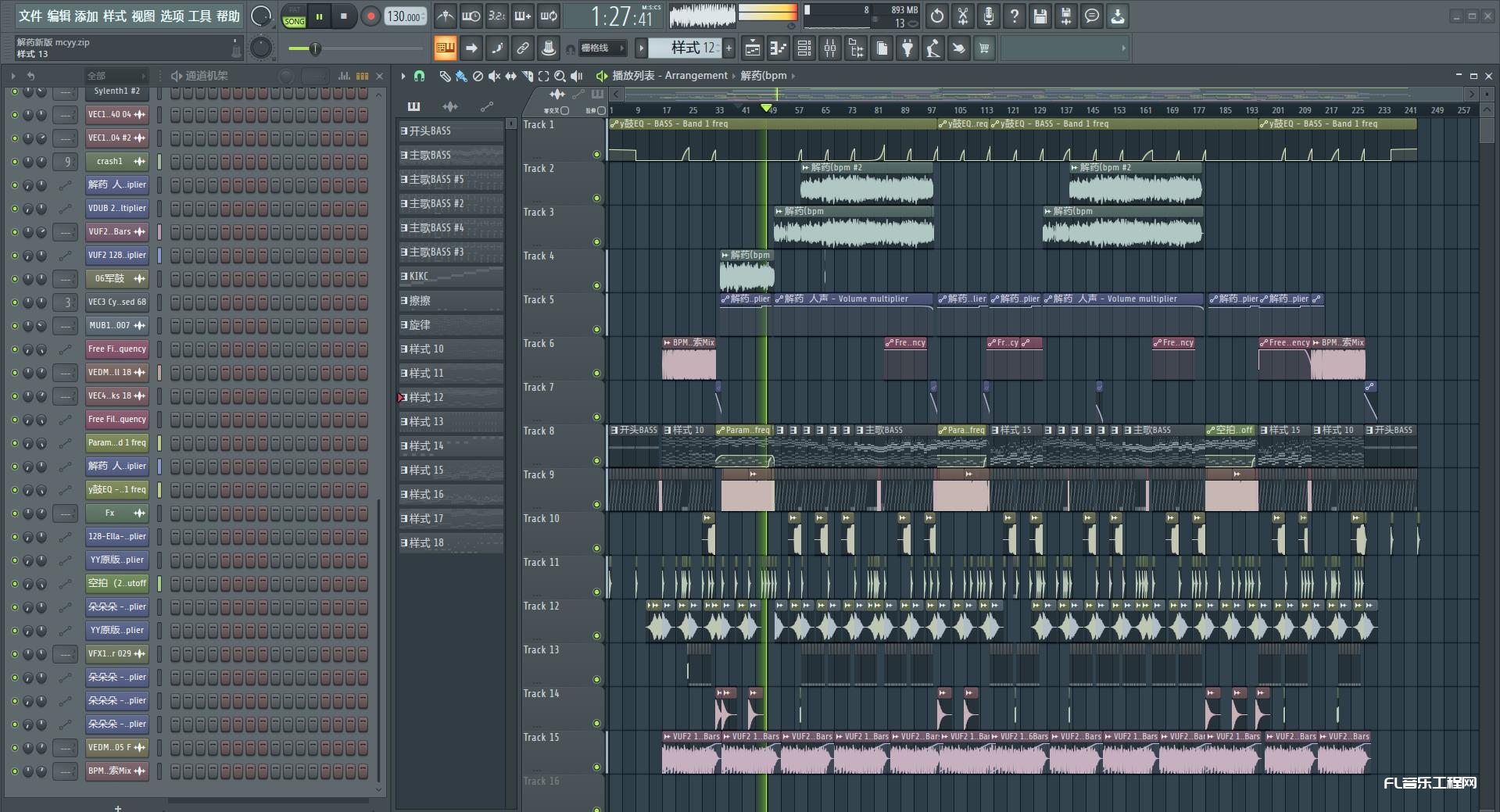This screenshot has height=812, width=1500.
Task: Mute the crash1 channel green LED
Action: point(14,161)
